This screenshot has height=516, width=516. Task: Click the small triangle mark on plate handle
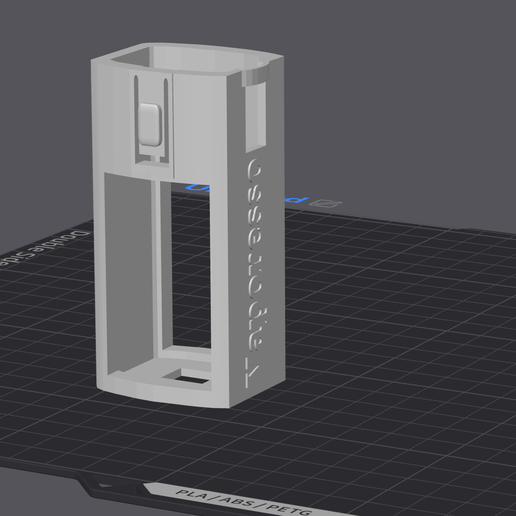coord(106,486)
